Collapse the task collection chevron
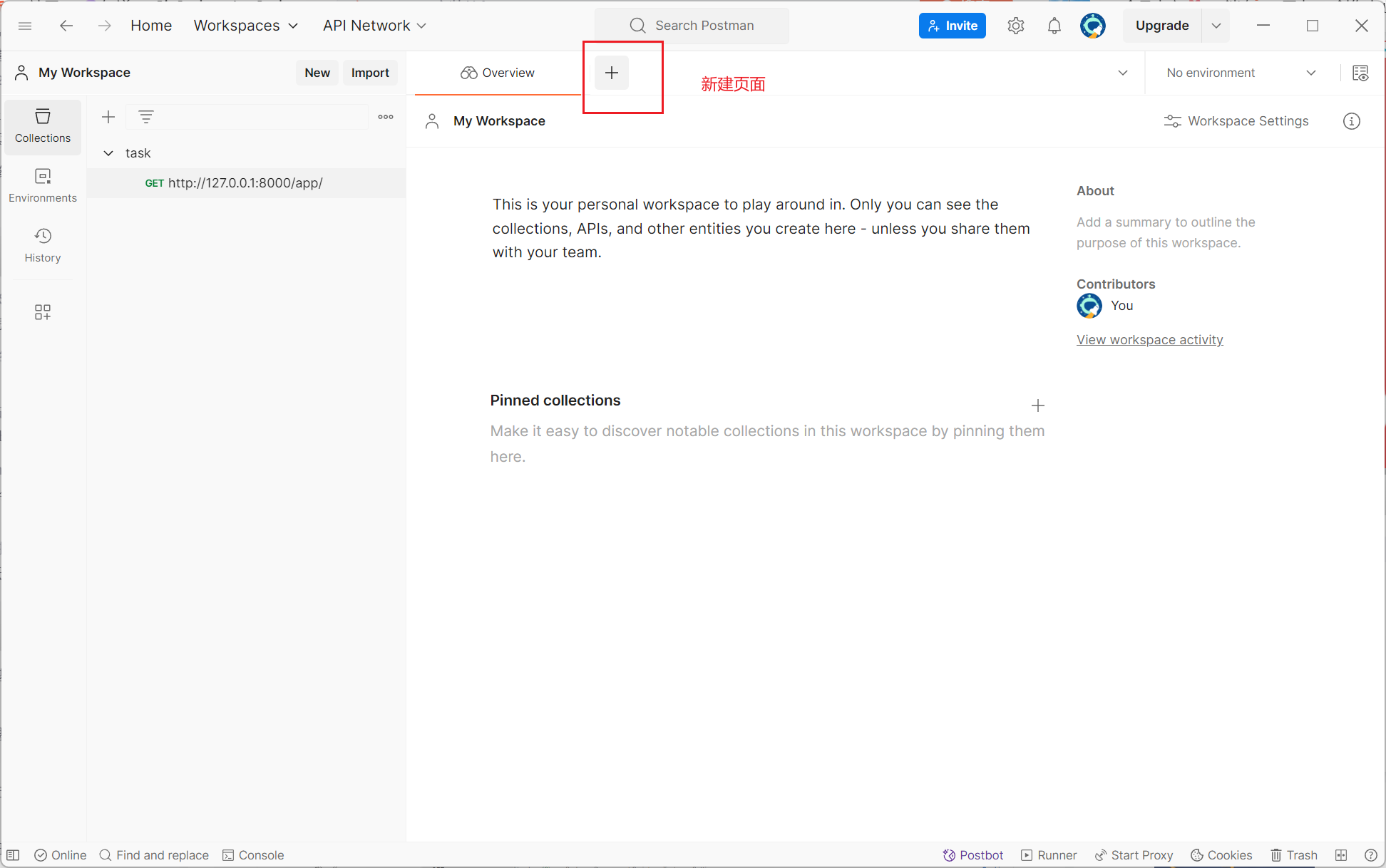This screenshot has width=1386, height=868. [108, 153]
